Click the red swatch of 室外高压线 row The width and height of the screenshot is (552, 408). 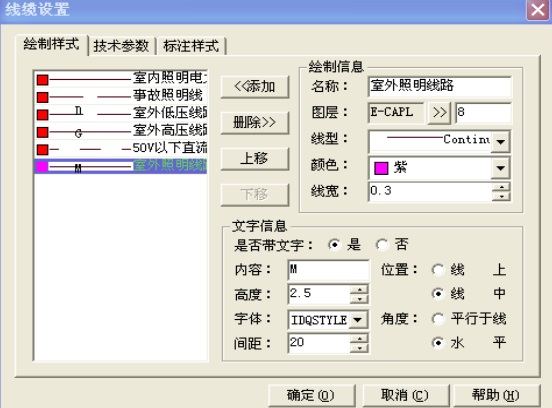click(x=43, y=132)
